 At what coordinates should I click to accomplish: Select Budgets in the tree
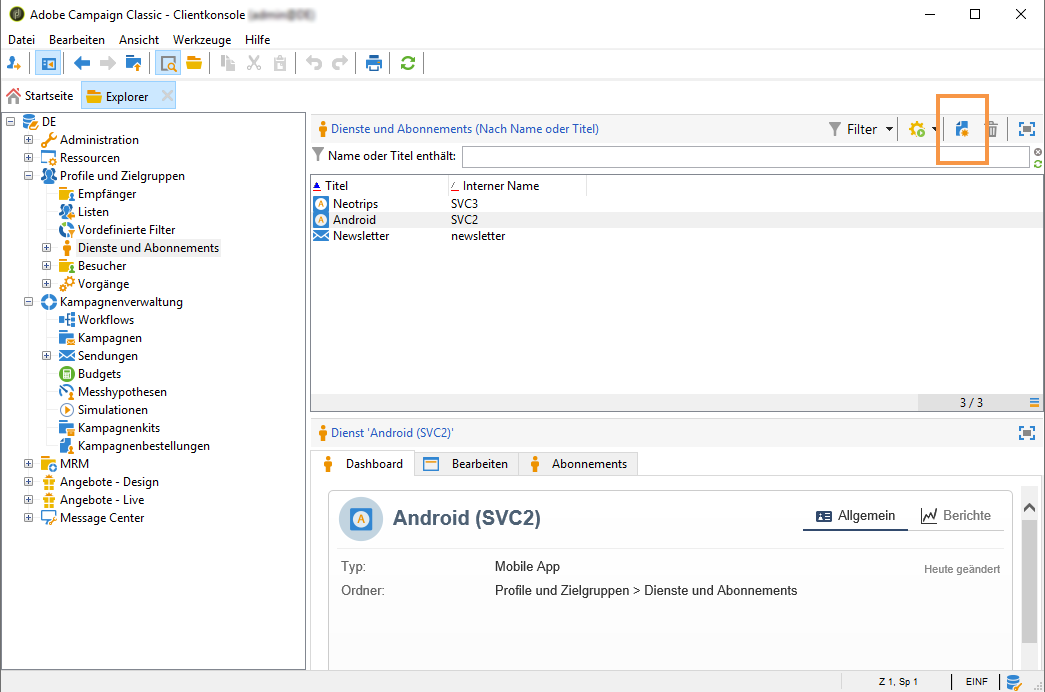click(99, 373)
